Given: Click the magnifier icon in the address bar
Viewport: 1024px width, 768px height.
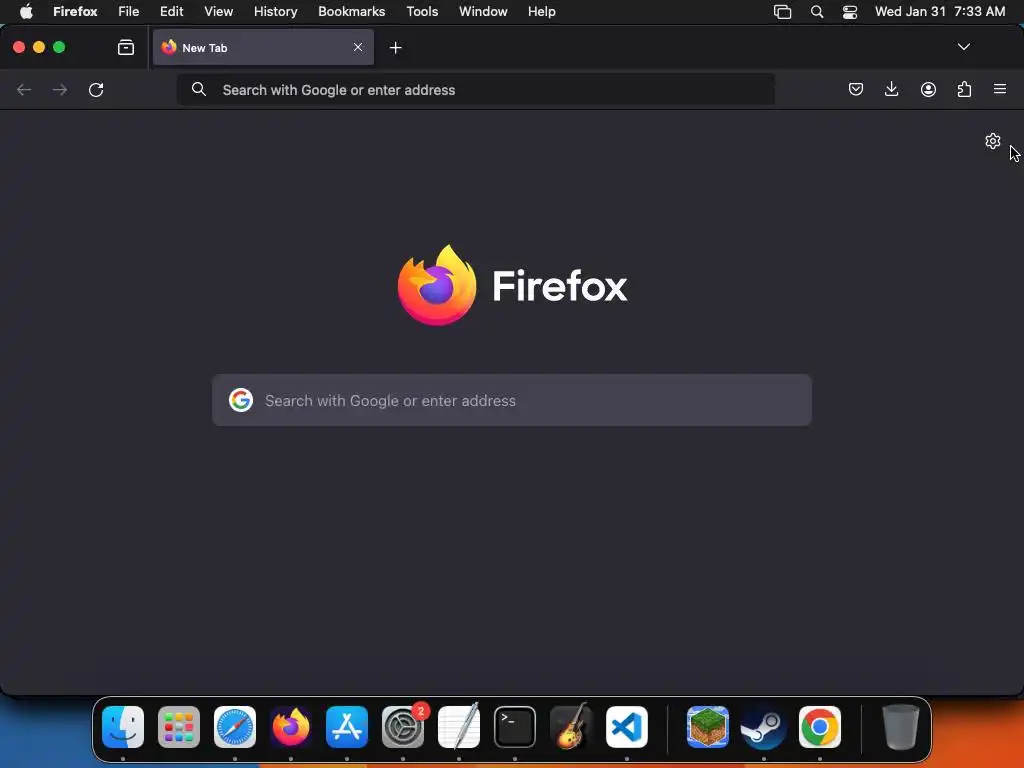Looking at the screenshot, I should coord(199,89).
